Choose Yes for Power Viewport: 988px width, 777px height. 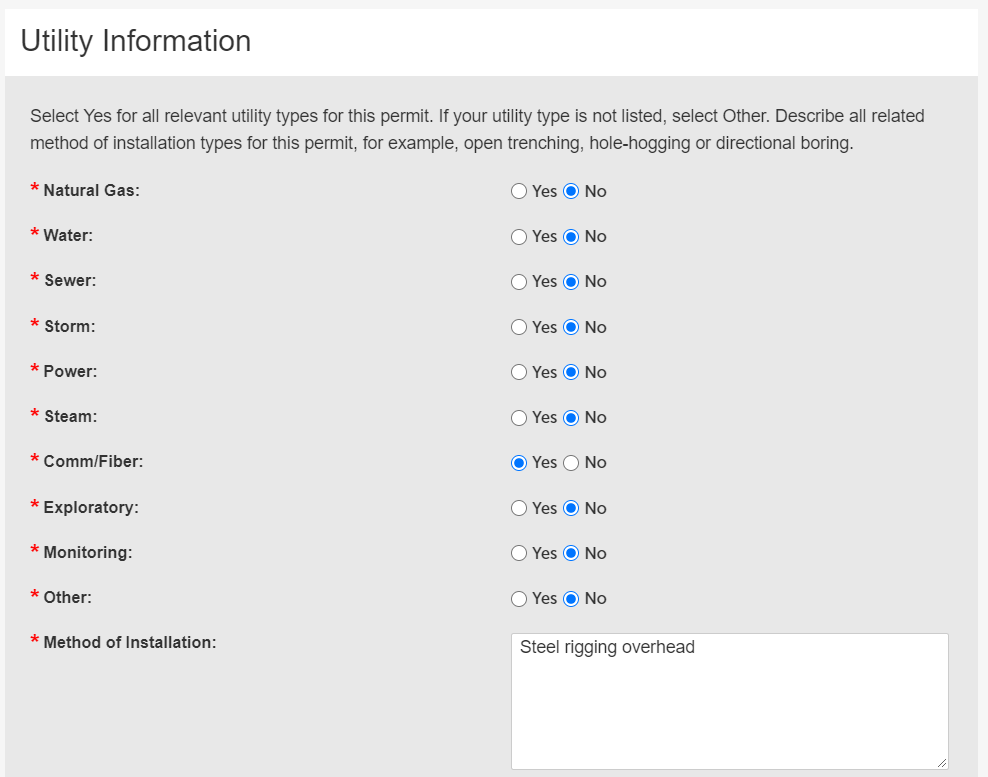pos(519,372)
